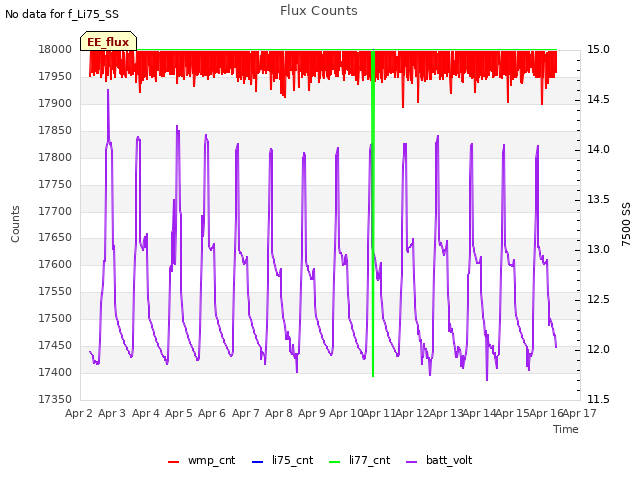The height and width of the screenshot is (480, 640).
Task: Click the 17550 left axis value
Action: [x=55, y=291]
